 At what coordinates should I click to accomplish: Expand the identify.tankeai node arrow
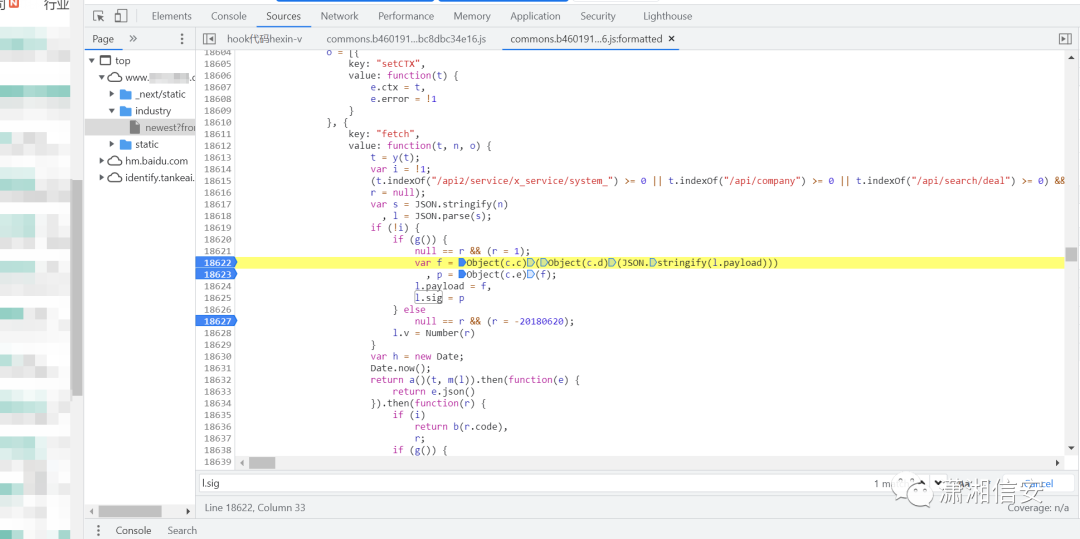click(x=102, y=178)
